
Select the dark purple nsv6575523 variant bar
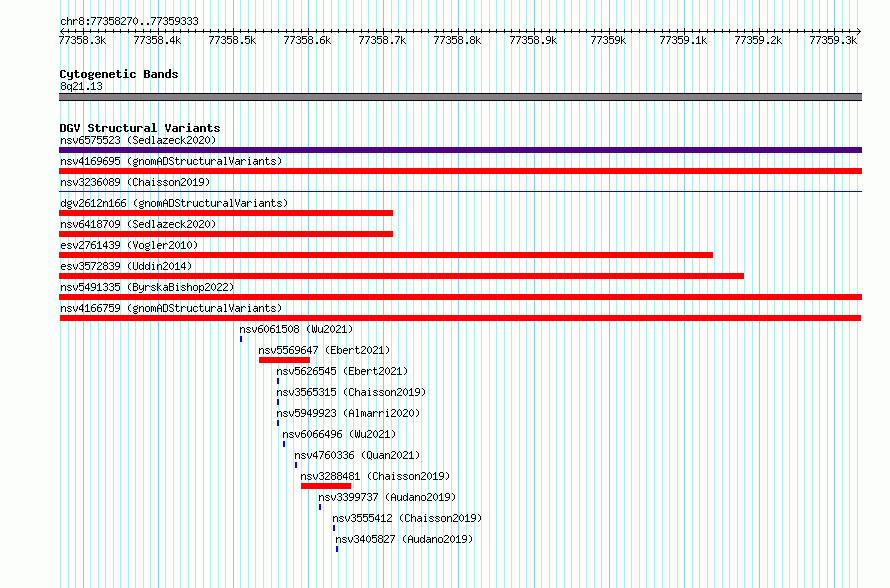460,150
